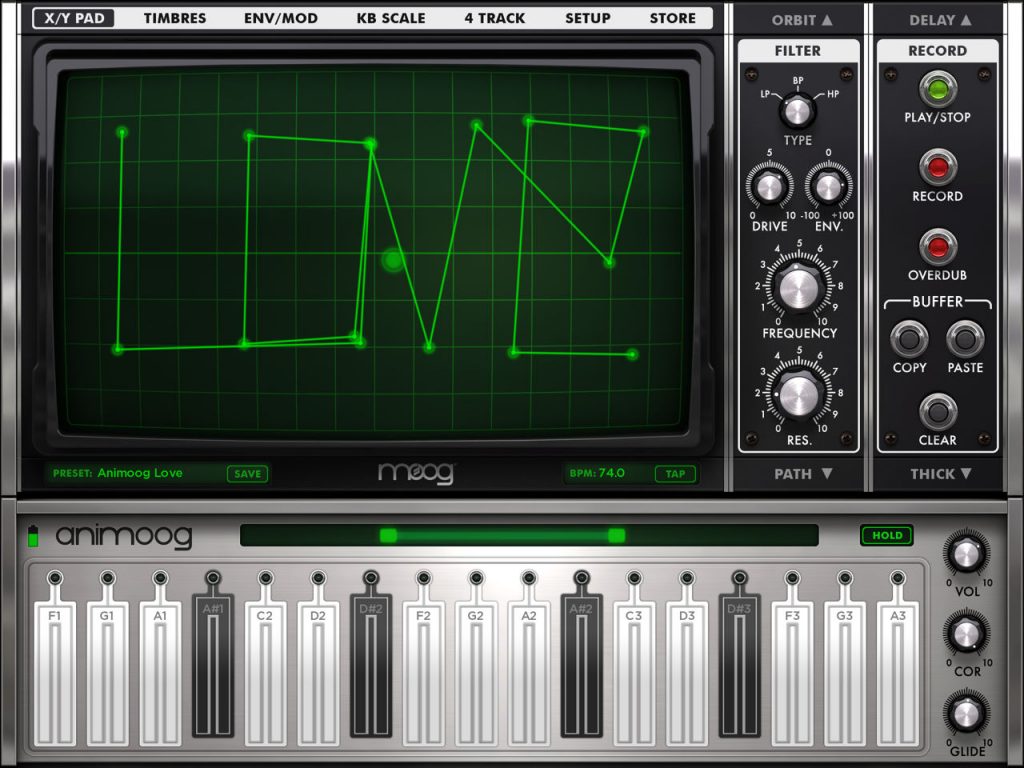This screenshot has width=1024, height=768.
Task: Play the A3 key
Action: pos(898,673)
